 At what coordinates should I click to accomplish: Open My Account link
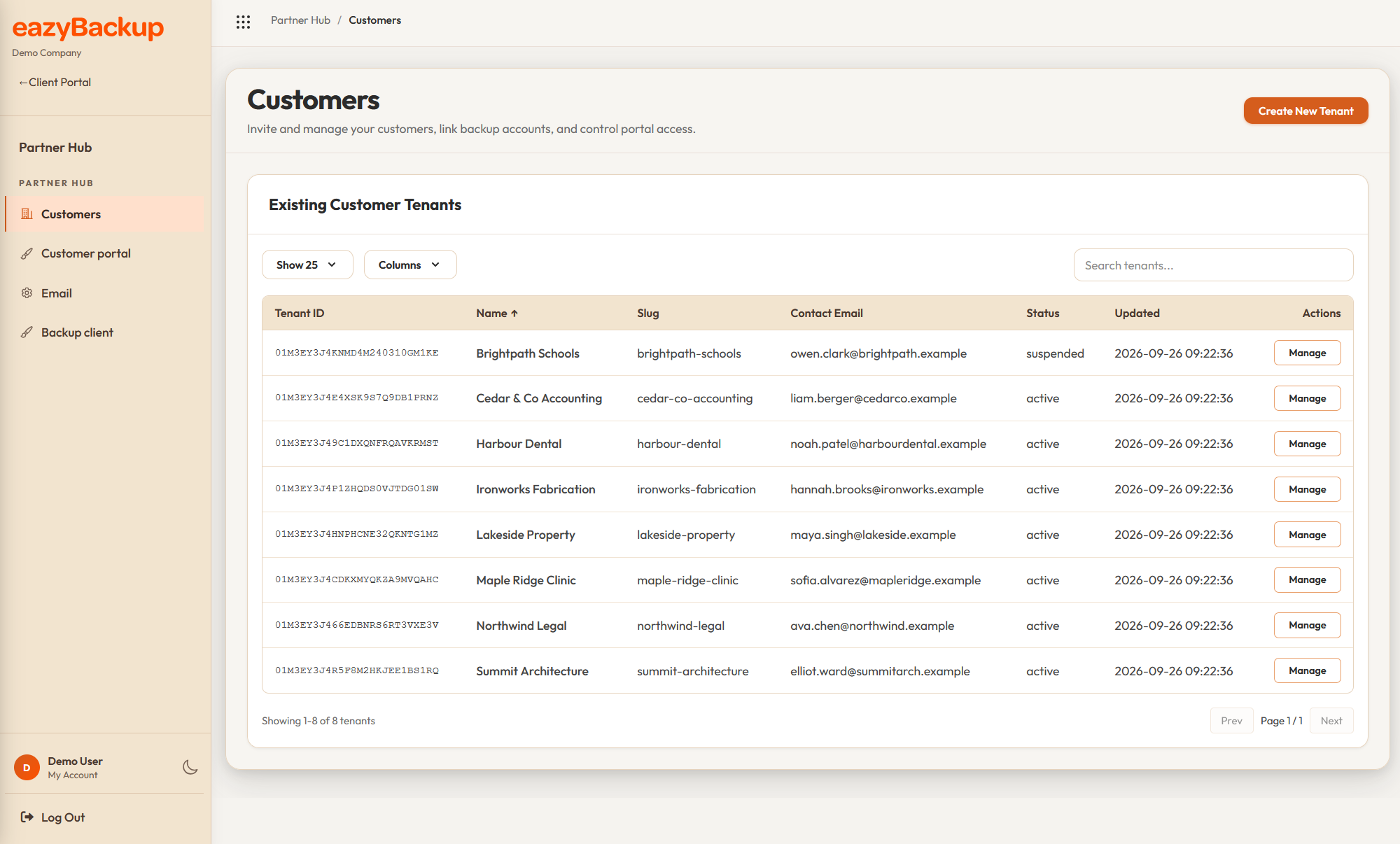(73, 775)
